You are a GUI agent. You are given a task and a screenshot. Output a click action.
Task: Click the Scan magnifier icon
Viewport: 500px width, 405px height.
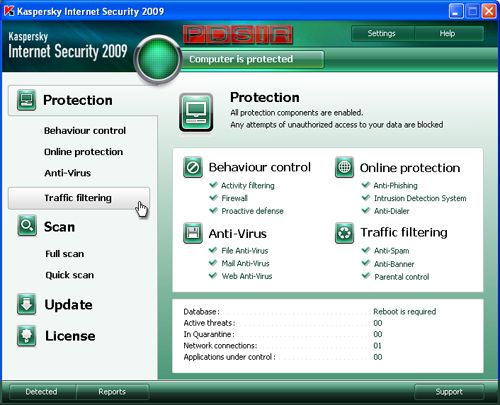[x=27, y=226]
